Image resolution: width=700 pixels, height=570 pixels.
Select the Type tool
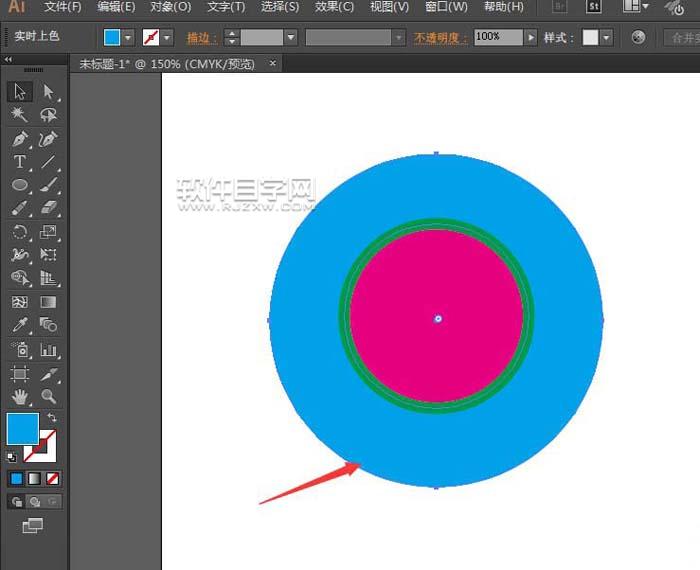[19, 162]
